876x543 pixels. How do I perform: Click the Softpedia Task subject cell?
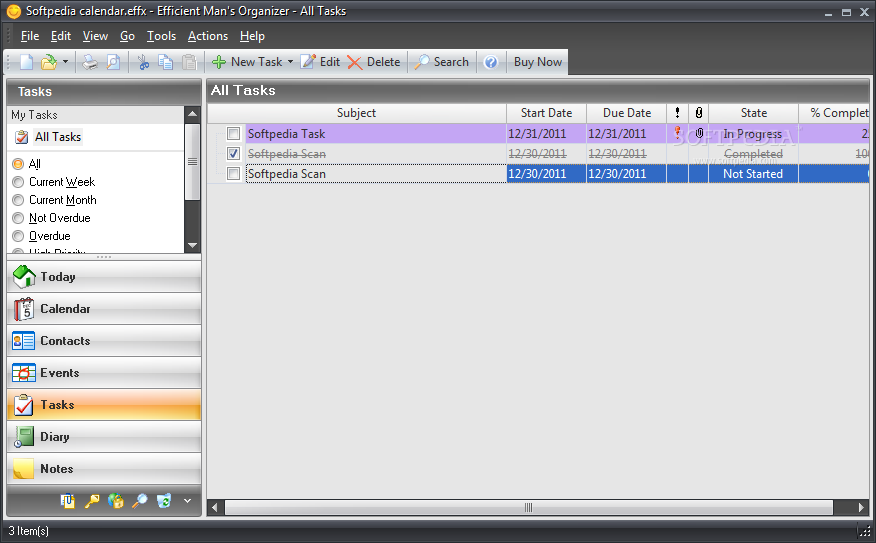(x=376, y=134)
